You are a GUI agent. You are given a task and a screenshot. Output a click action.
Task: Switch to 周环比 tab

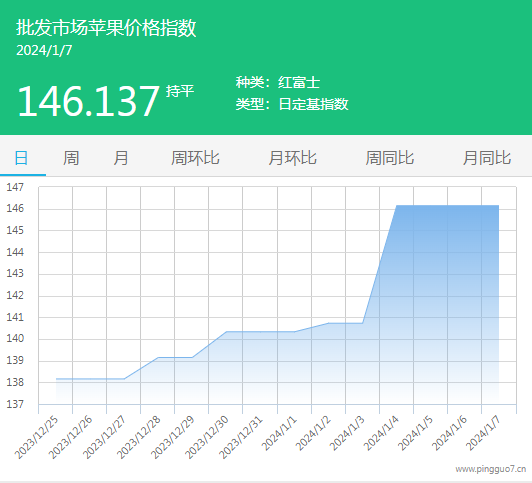195,158
